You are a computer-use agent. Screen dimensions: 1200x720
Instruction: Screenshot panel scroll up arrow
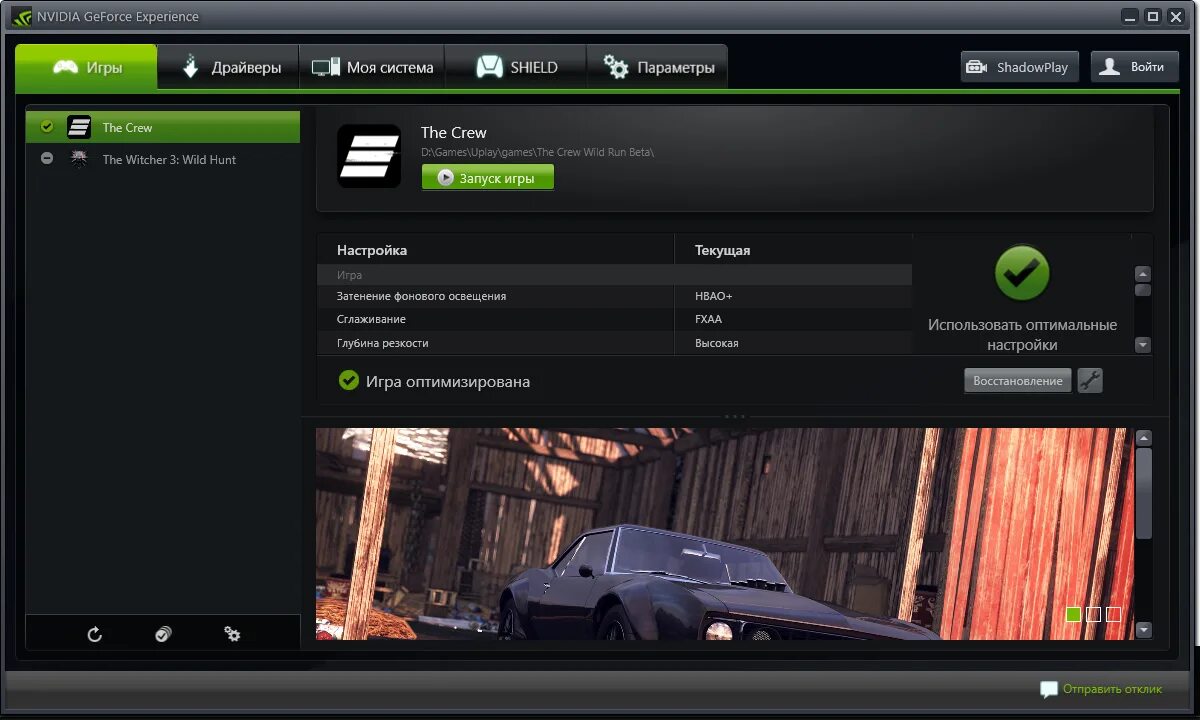pyautogui.click(x=1144, y=438)
